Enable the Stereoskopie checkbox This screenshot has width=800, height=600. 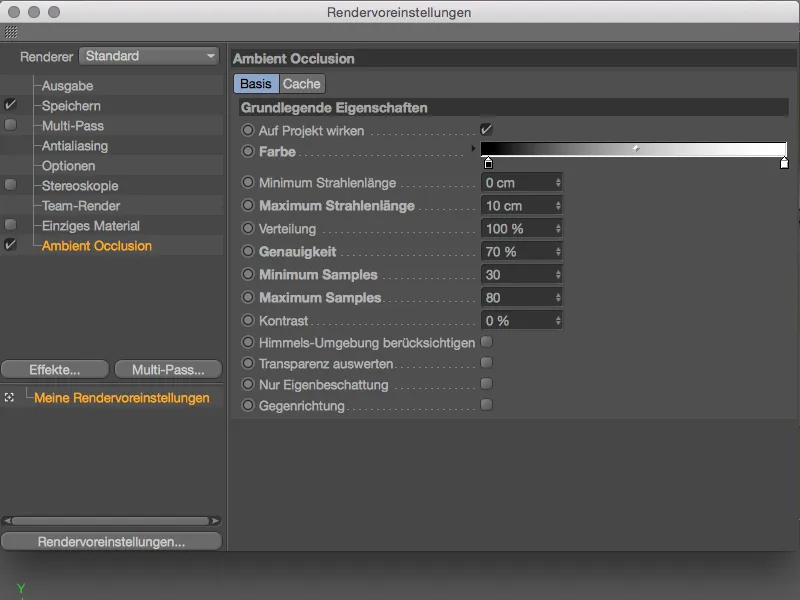point(10,185)
